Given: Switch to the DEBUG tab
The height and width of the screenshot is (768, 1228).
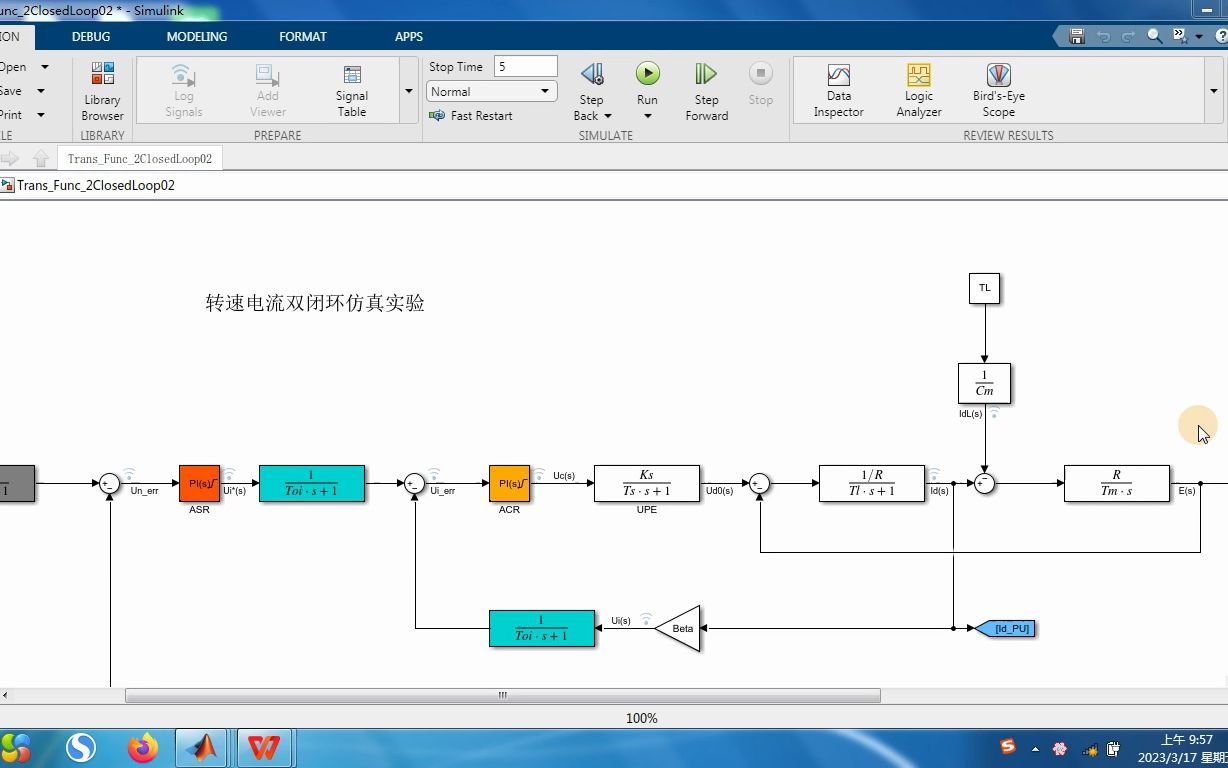Looking at the screenshot, I should pyautogui.click(x=91, y=36).
